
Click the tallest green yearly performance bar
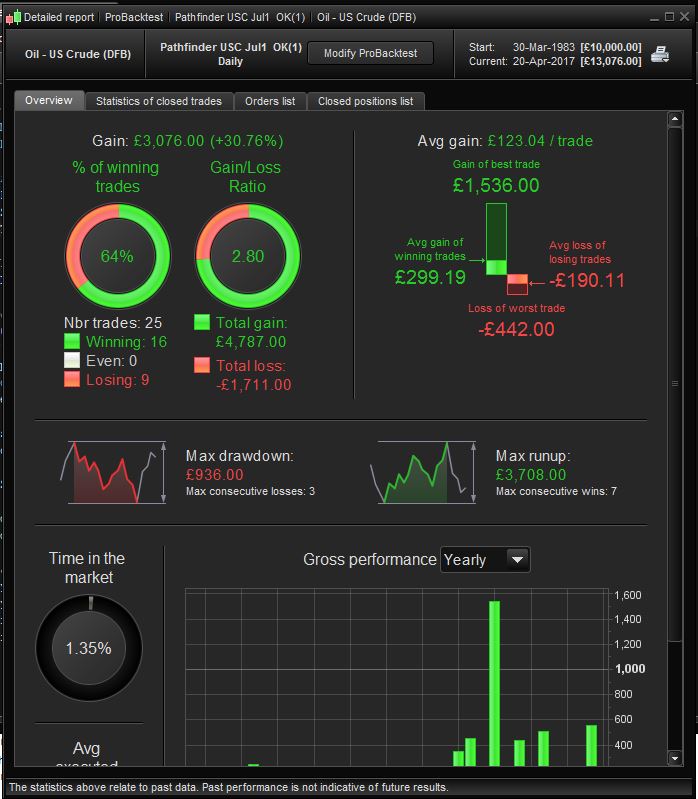pyautogui.click(x=494, y=683)
